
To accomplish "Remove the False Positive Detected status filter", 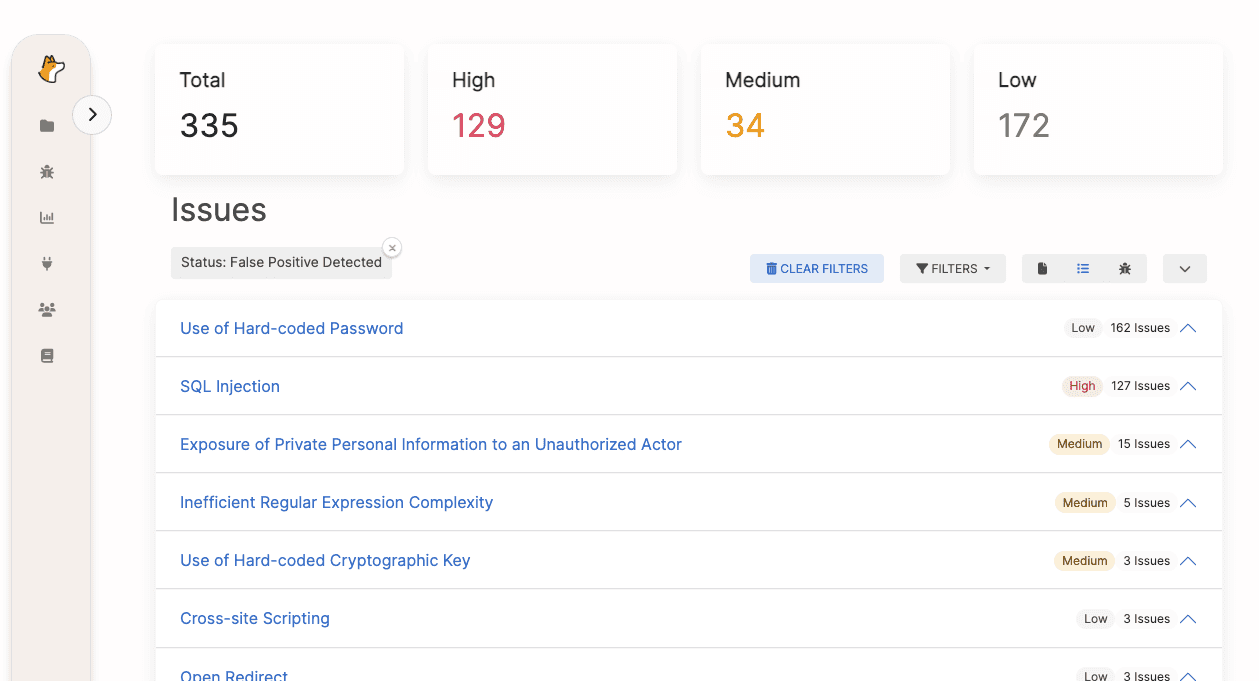I will (392, 248).
